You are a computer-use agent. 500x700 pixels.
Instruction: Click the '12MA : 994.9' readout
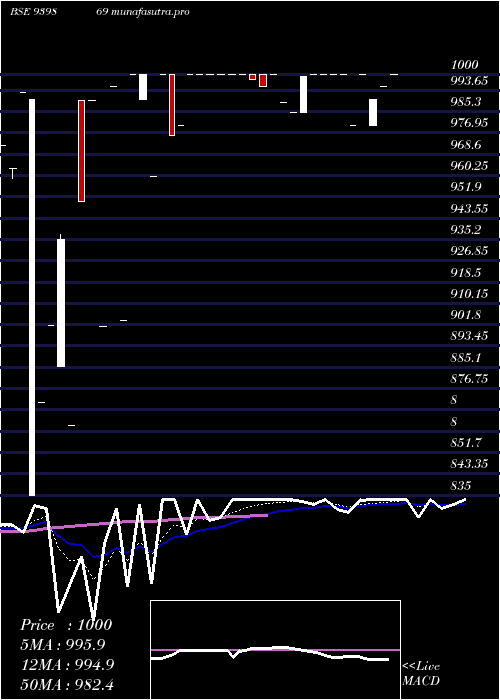coord(67,665)
